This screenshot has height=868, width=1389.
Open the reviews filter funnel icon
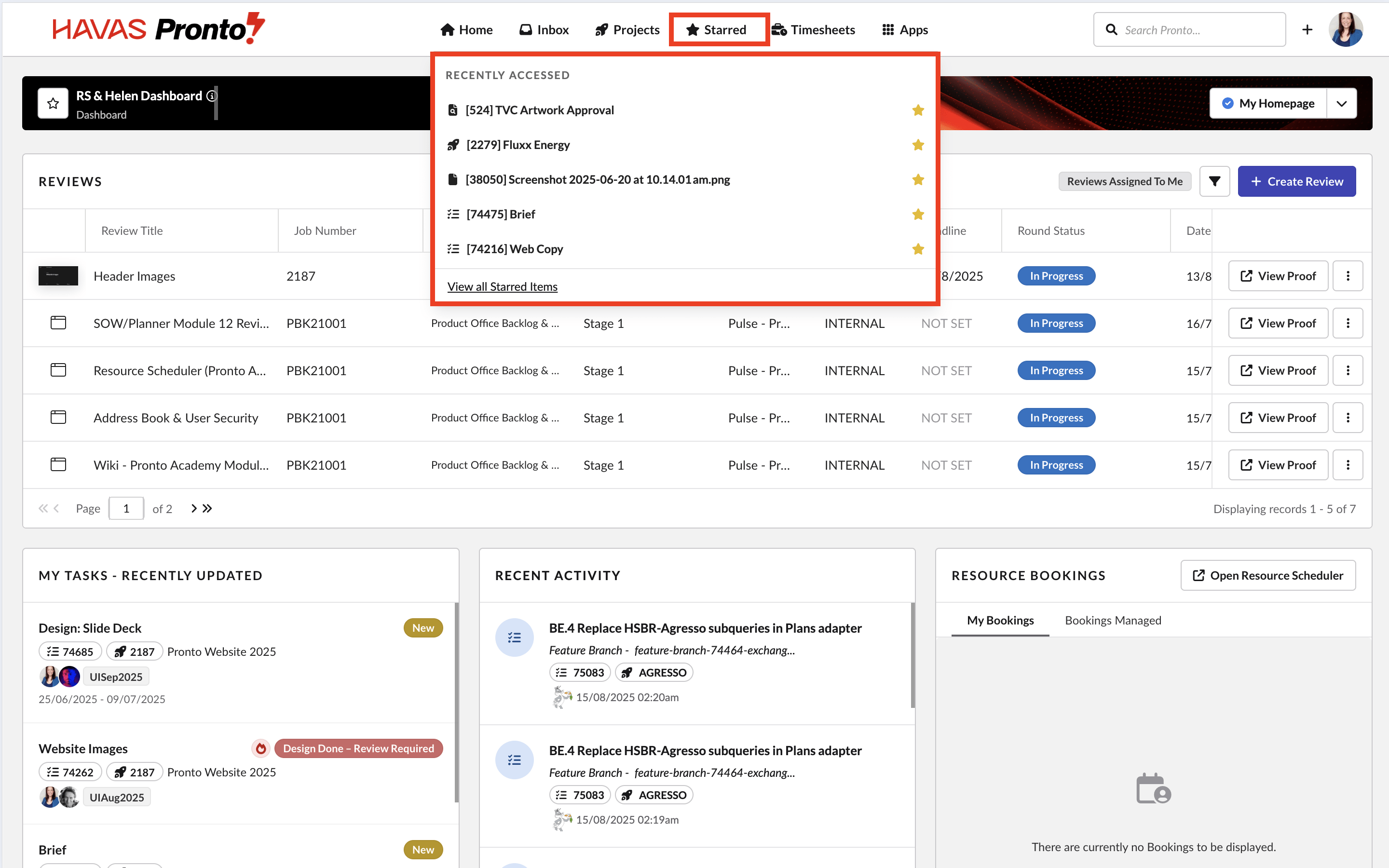pyautogui.click(x=1214, y=181)
